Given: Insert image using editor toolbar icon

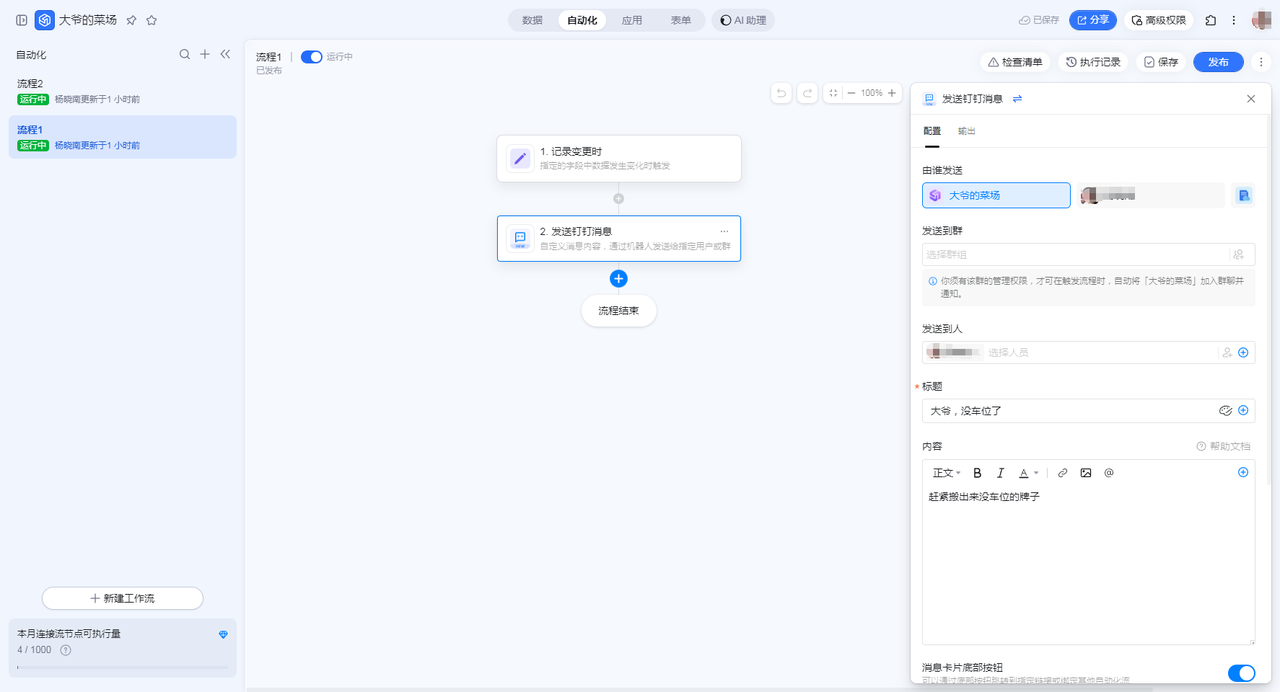Looking at the screenshot, I should point(1085,473).
